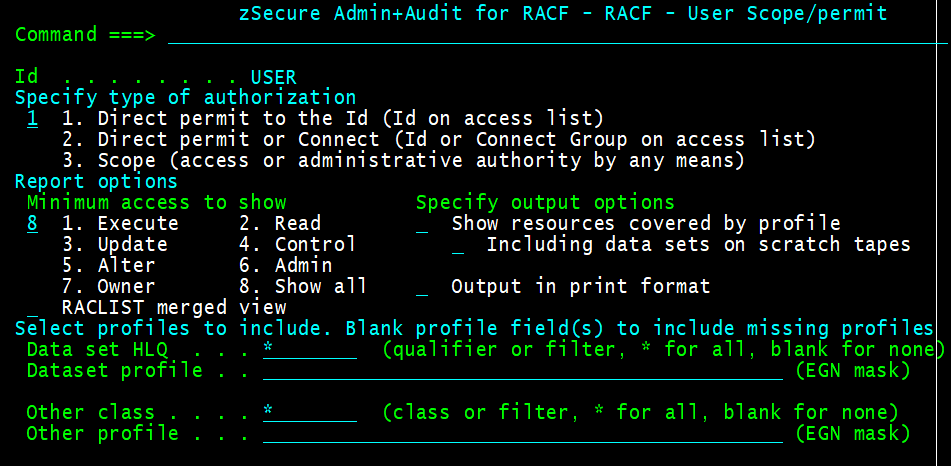The height and width of the screenshot is (466, 951).
Task: Click the 5. Alter access option
Action: [x=109, y=266]
